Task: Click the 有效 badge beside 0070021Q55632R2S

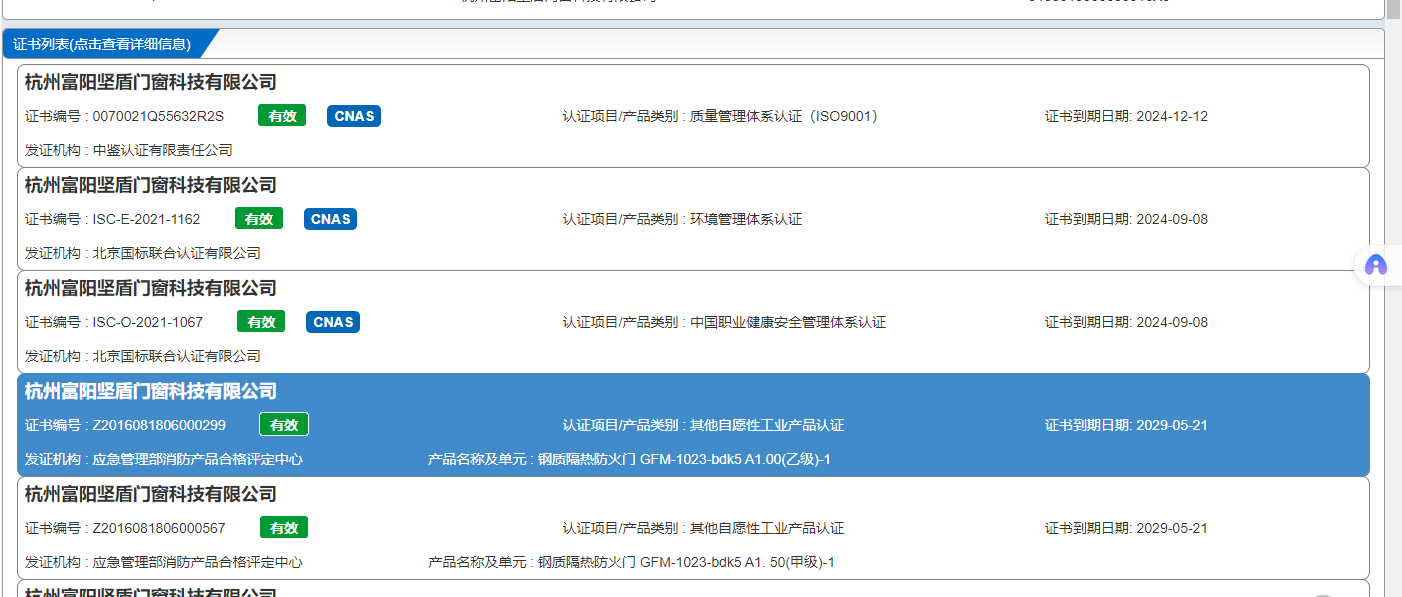Action: coord(282,116)
